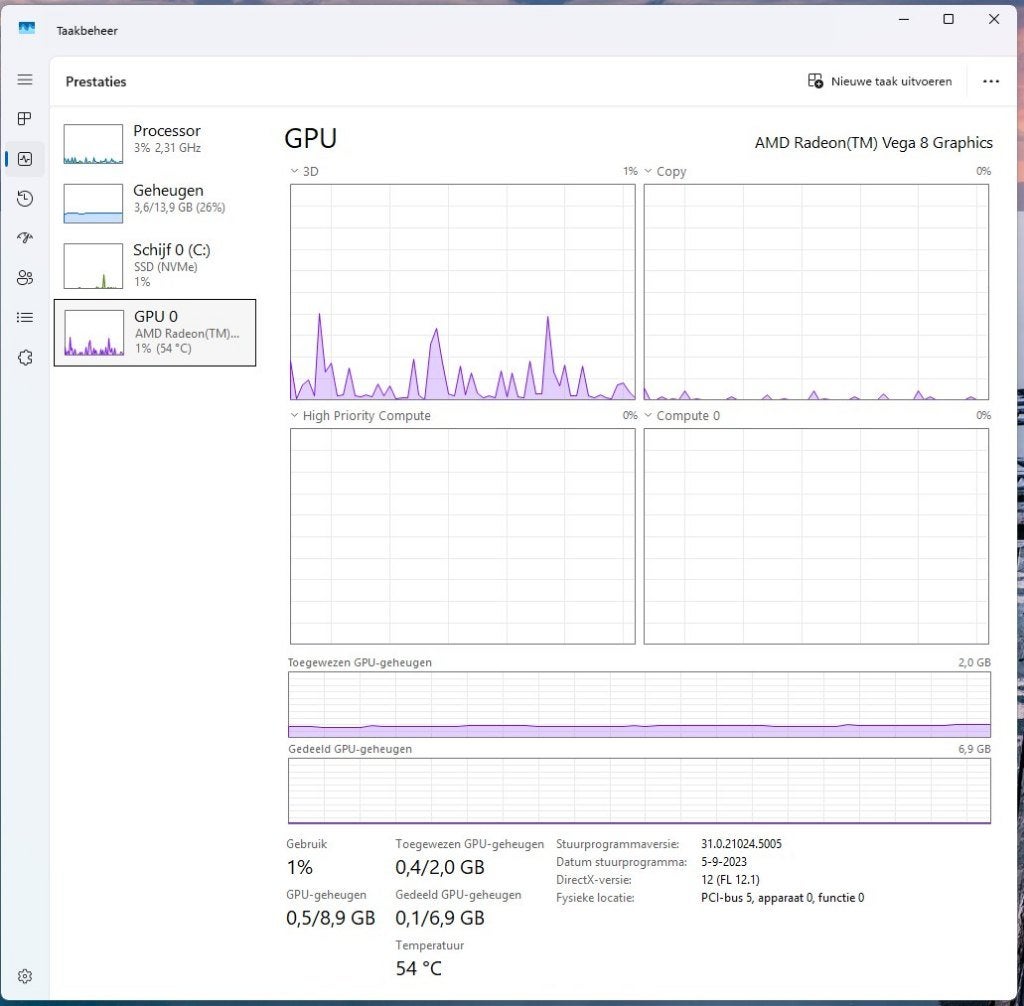Viewport: 1024px width, 1006px height.
Task: Open Startup apps page icon
Action: point(25,238)
